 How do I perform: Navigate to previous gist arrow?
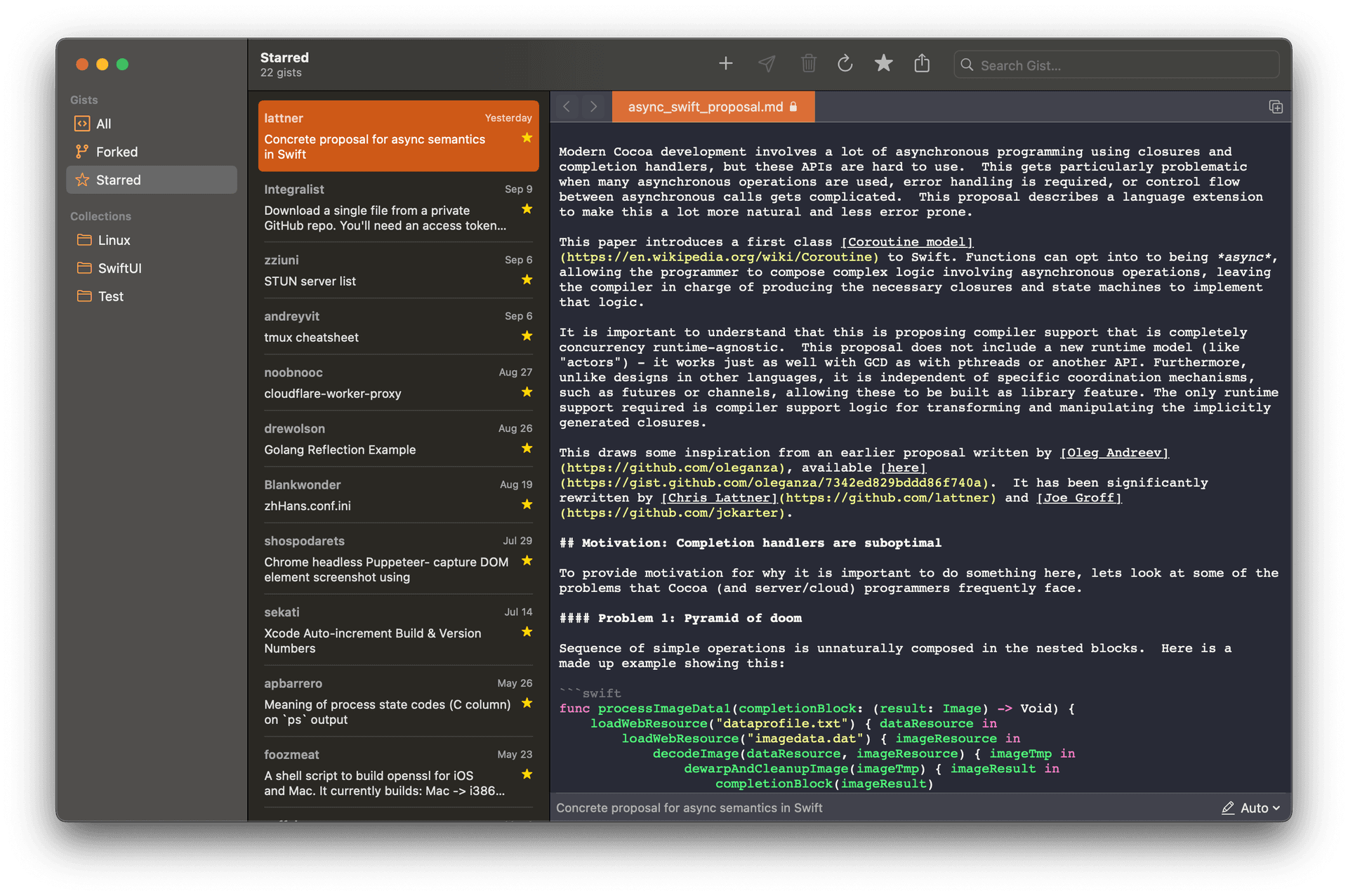coord(568,105)
